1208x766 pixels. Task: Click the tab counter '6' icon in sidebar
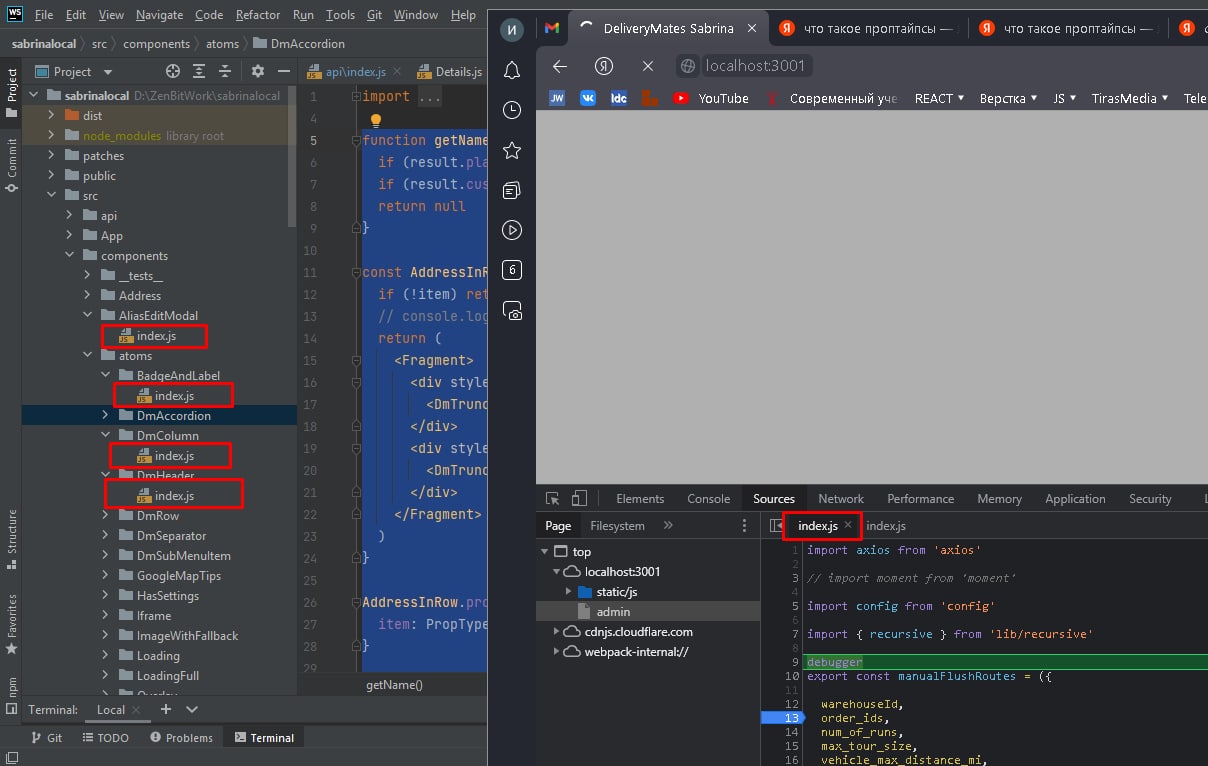[512, 270]
